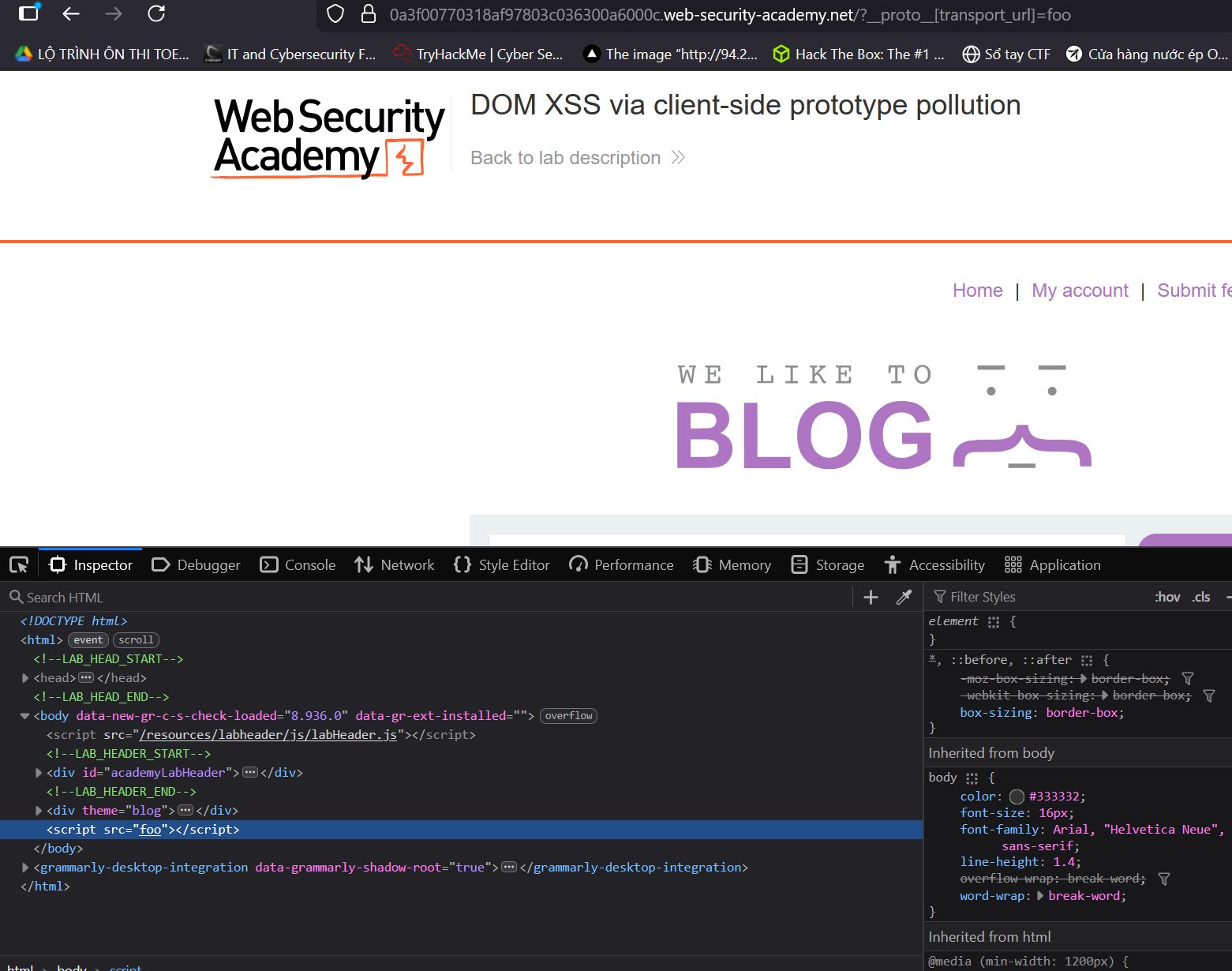Click the foo script source link
The width and height of the screenshot is (1232, 971).
[151, 830]
